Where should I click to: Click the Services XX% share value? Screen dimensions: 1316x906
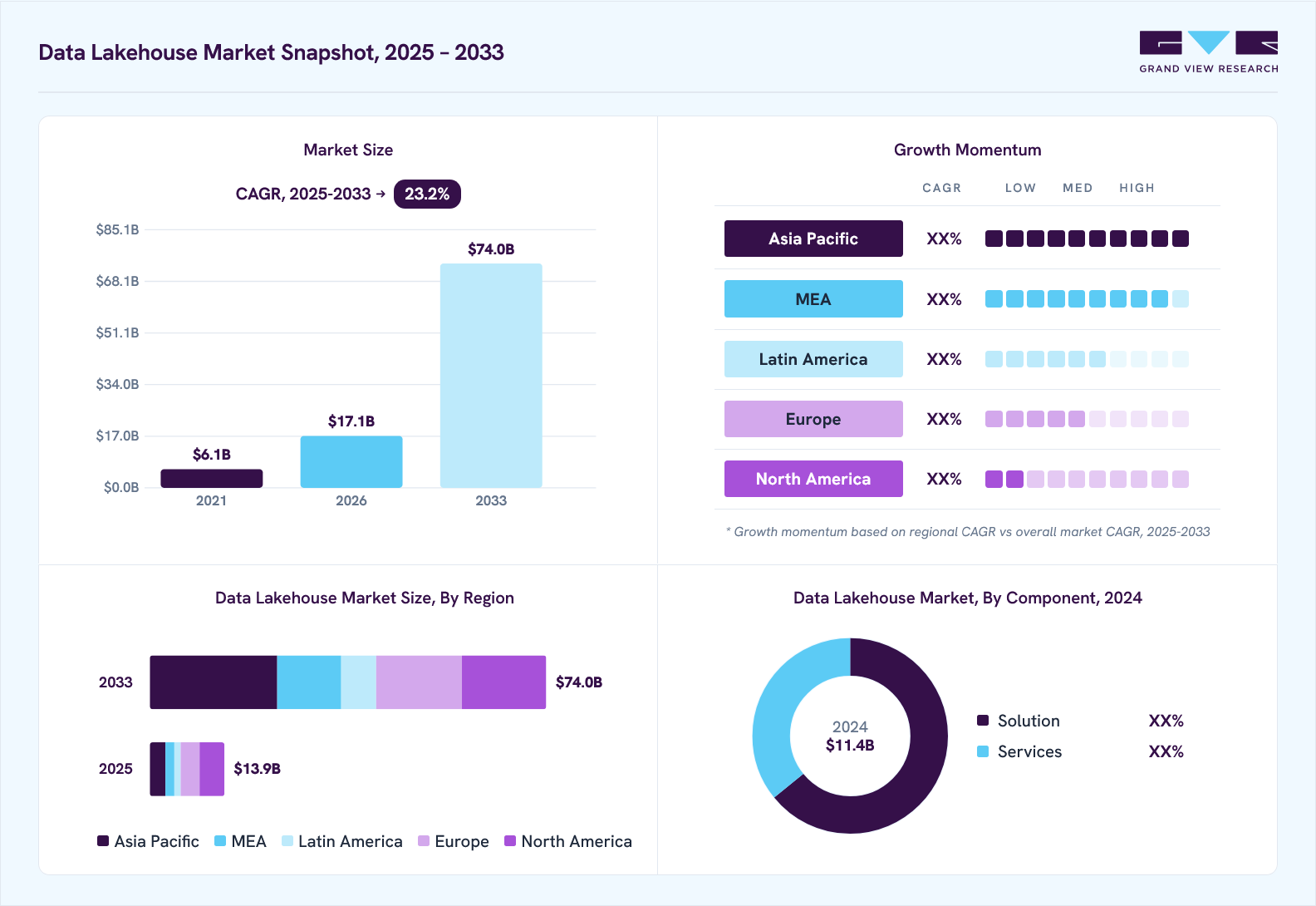pos(1166,751)
